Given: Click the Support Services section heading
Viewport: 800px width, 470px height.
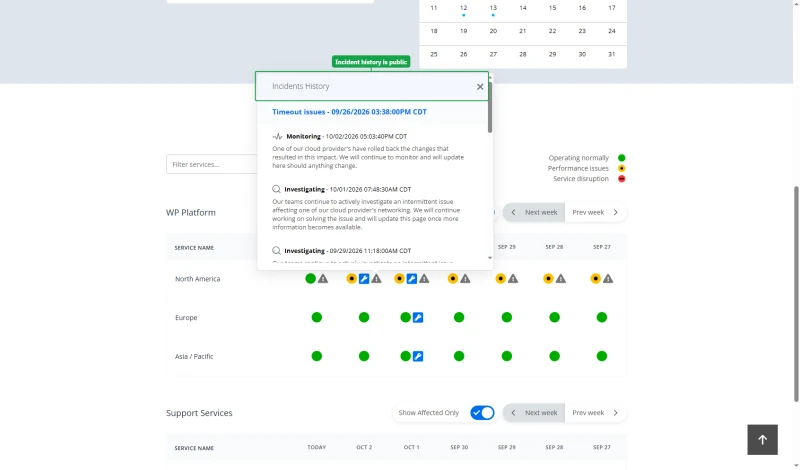Looking at the screenshot, I should pyautogui.click(x=199, y=413).
